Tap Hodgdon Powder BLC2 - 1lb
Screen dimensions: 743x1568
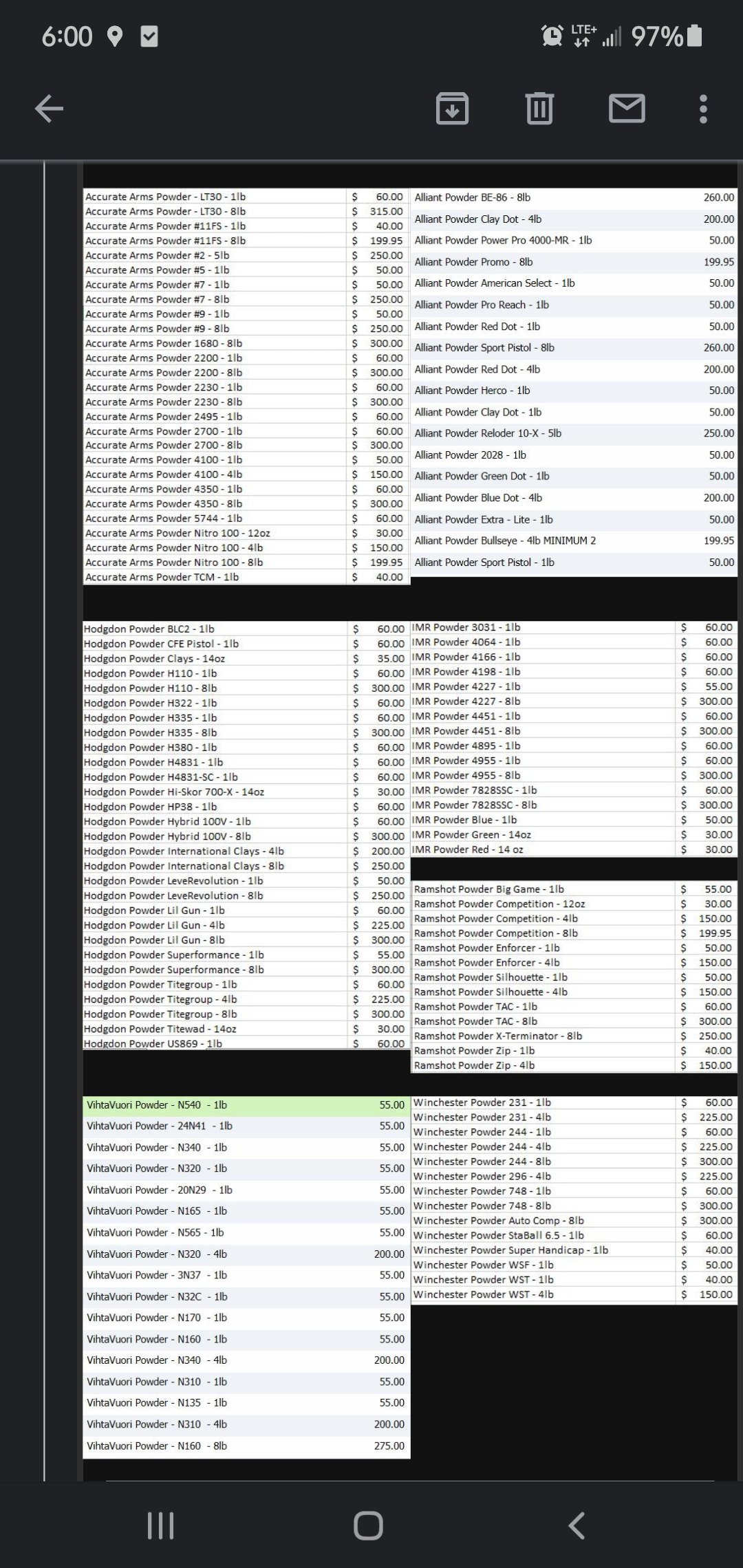(149, 629)
